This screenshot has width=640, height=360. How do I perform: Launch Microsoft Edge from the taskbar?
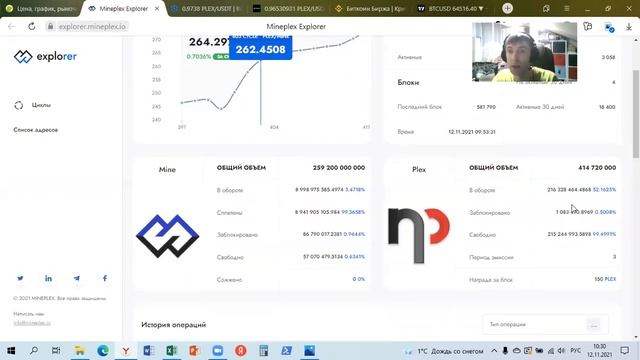(103, 351)
